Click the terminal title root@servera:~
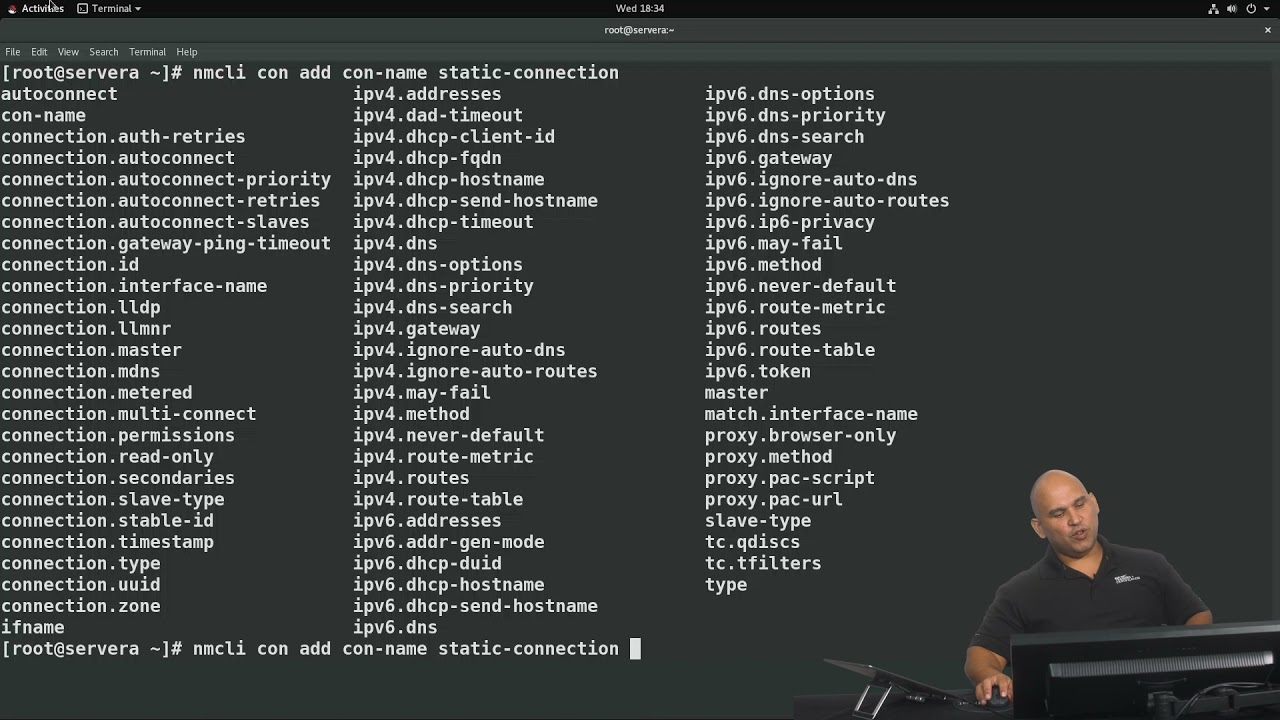Viewport: 1280px width, 720px height. [640, 30]
